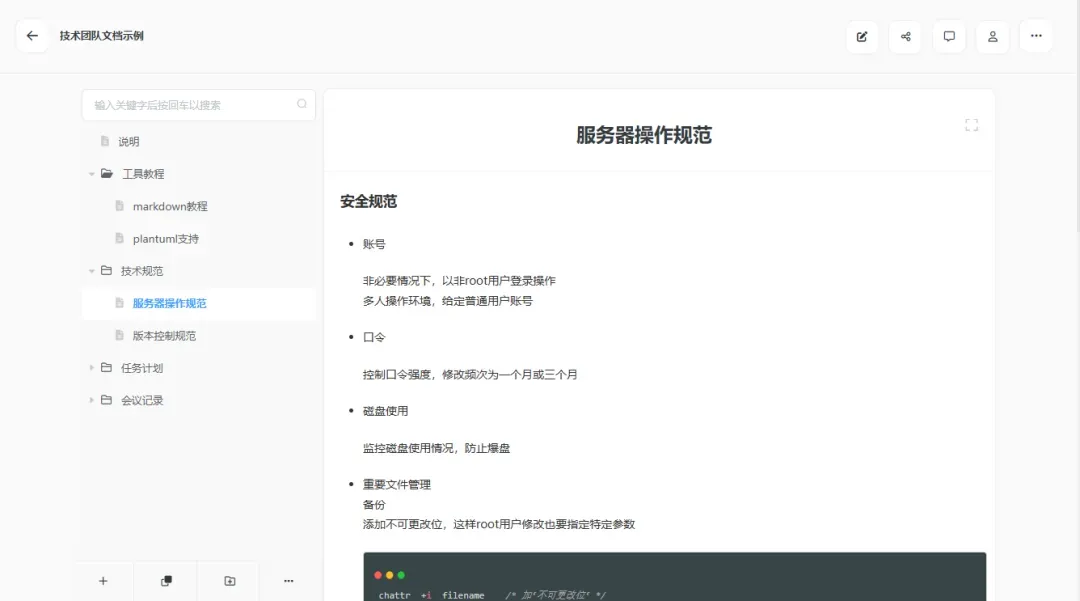Open the markdown教程 document

[x=170, y=206]
